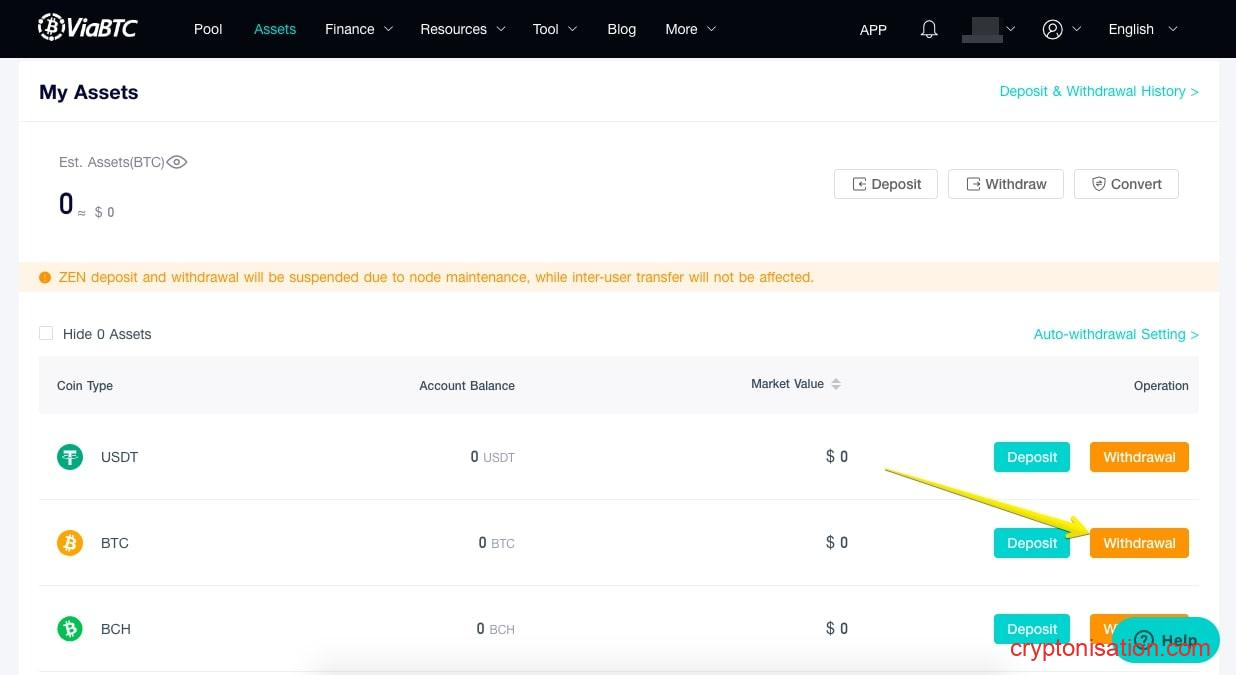Open the English language selector
The width and height of the screenshot is (1236, 675).
point(1142,29)
